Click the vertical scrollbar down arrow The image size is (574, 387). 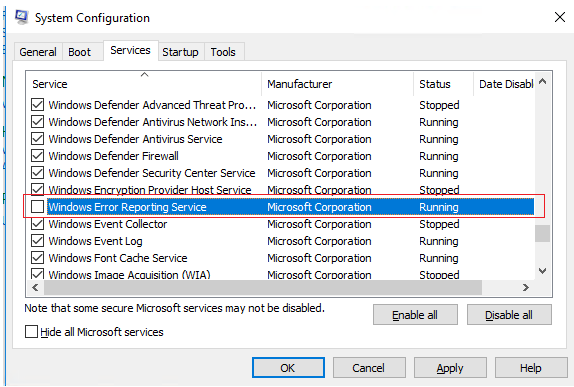coord(543,271)
